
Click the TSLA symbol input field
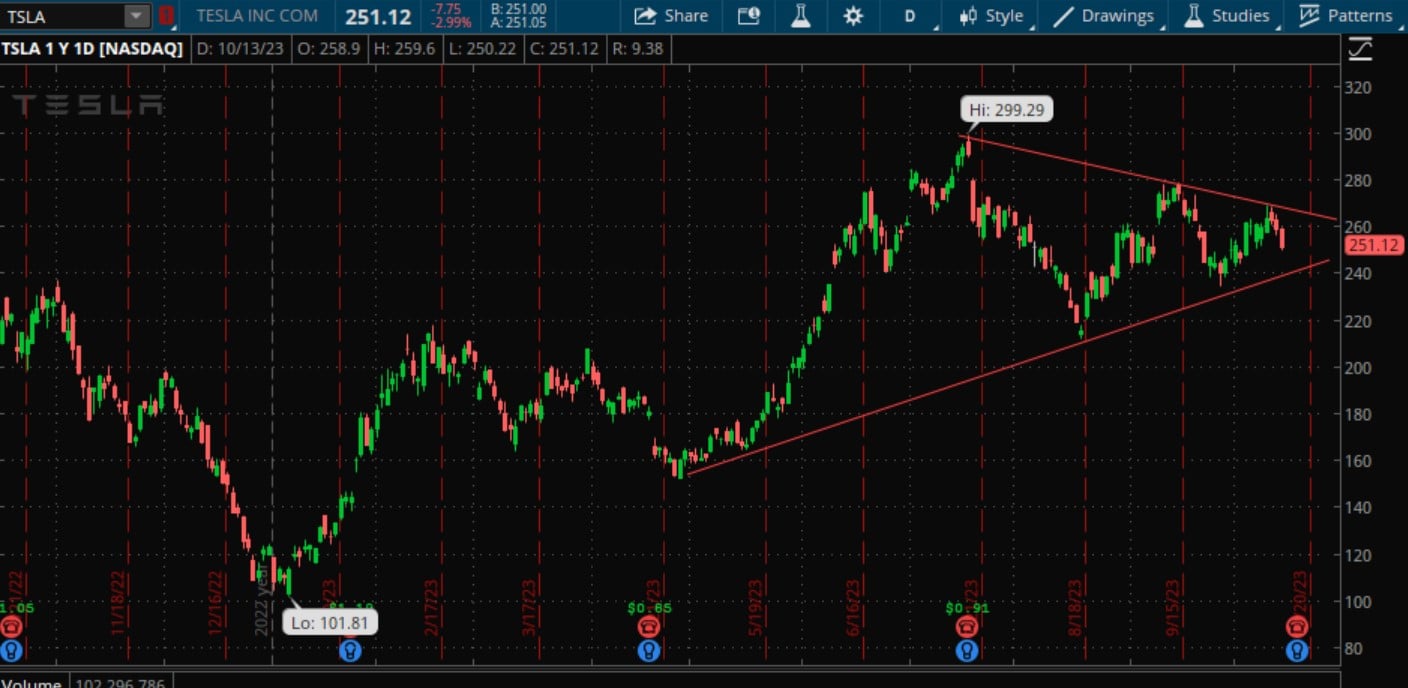[x=62, y=16]
